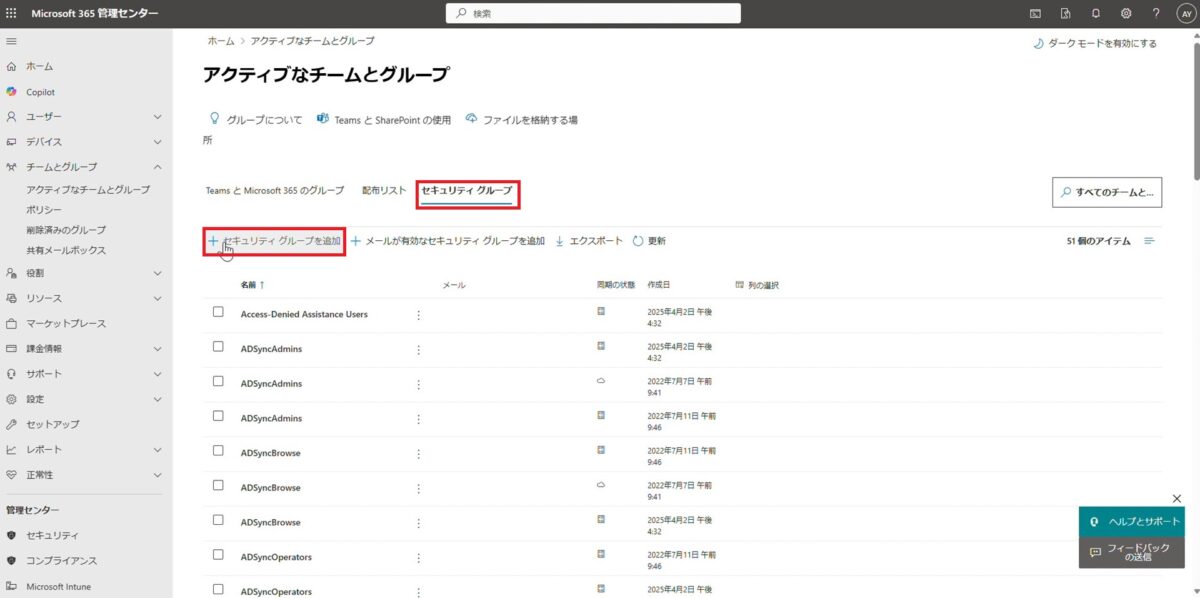Open notifications via the bell icon
This screenshot has height=598, width=1200.
[1095, 13]
